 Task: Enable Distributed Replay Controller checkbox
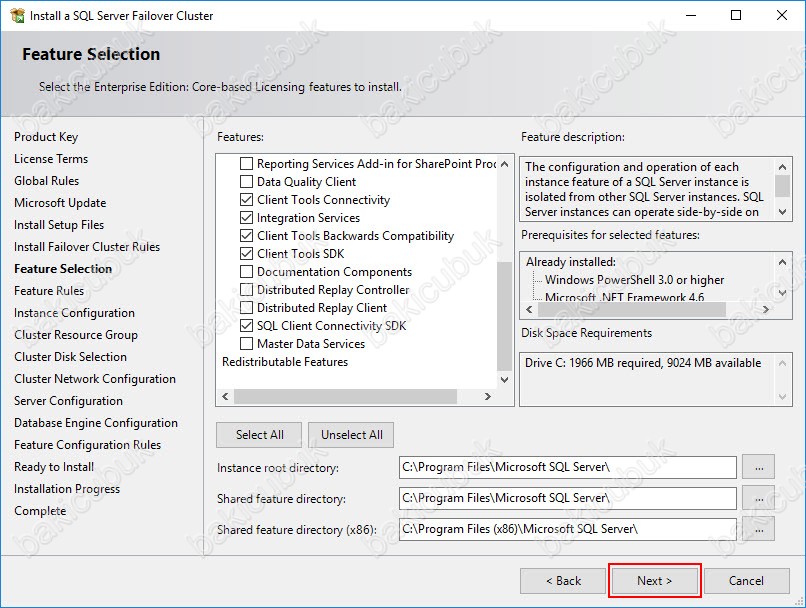click(247, 290)
